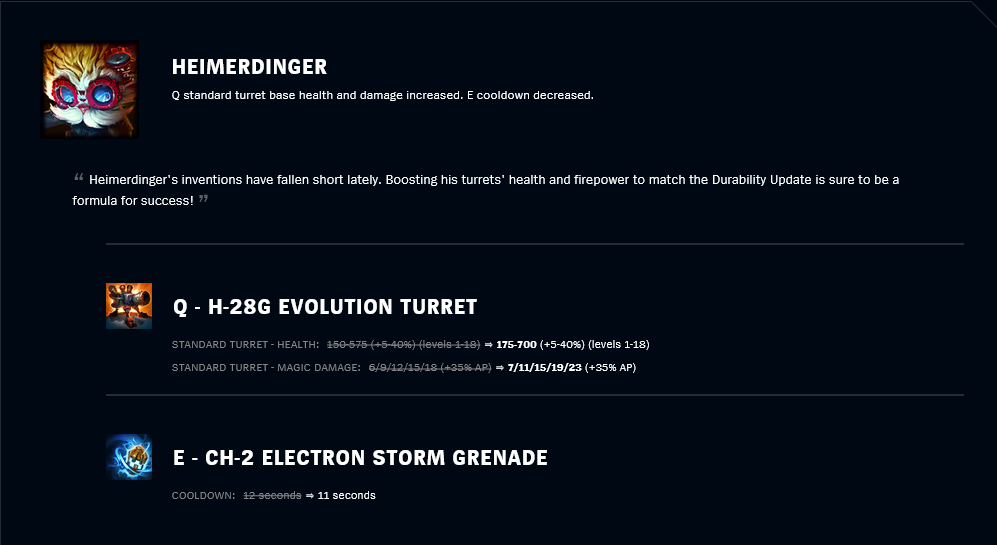Open the HEIMERDINGER champion heading link
997x545 pixels.
pyautogui.click(x=249, y=67)
